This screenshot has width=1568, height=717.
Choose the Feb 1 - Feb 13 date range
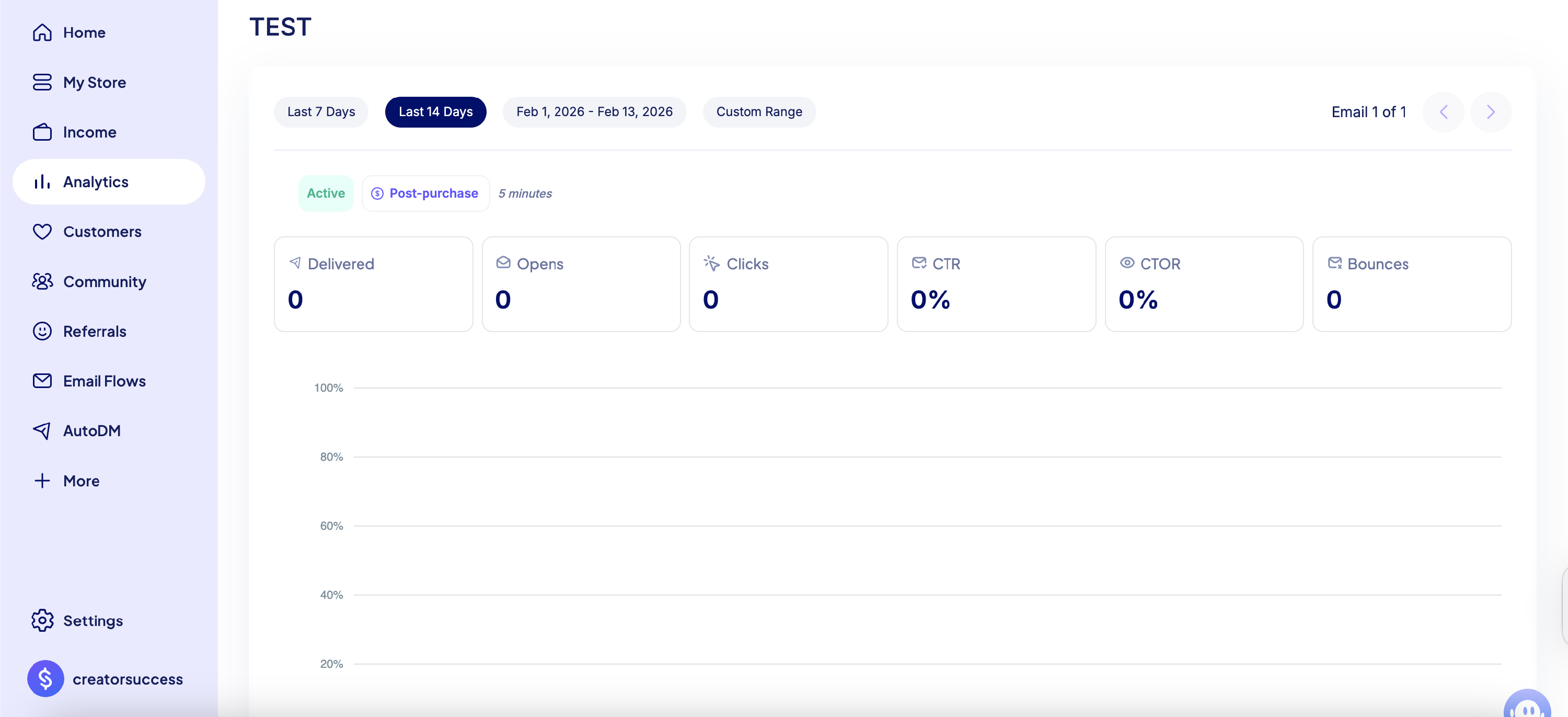click(594, 112)
